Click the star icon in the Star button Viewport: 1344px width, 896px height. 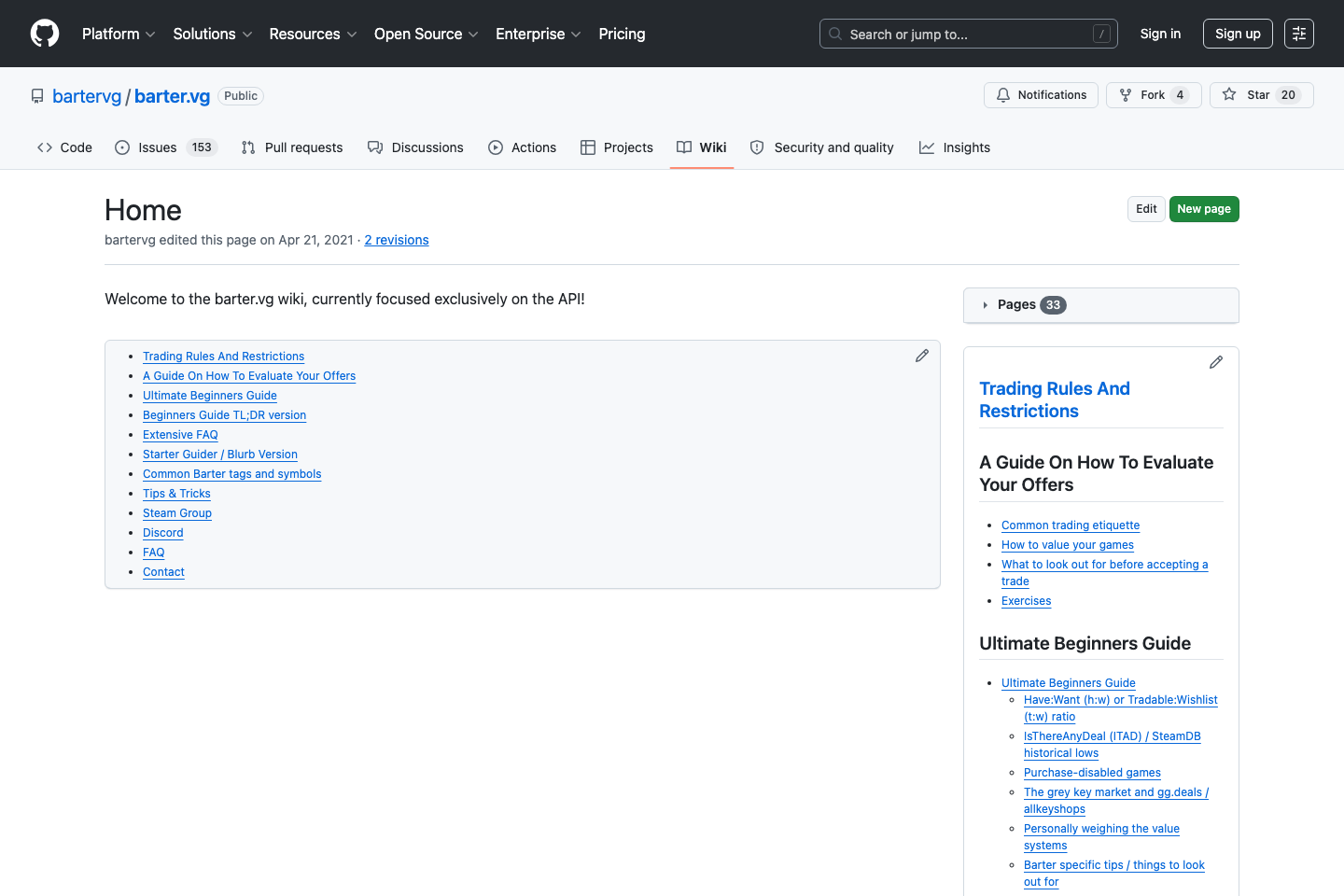[x=1229, y=94]
